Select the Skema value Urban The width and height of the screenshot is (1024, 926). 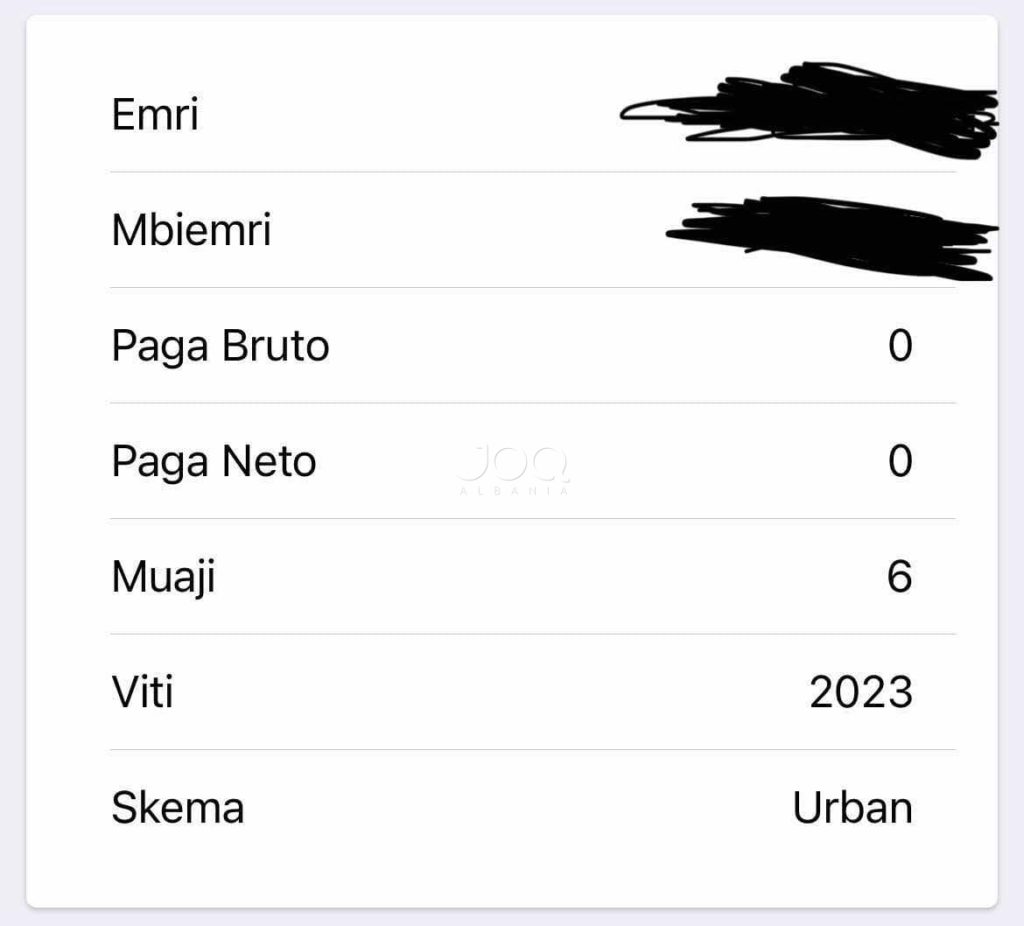coord(852,808)
